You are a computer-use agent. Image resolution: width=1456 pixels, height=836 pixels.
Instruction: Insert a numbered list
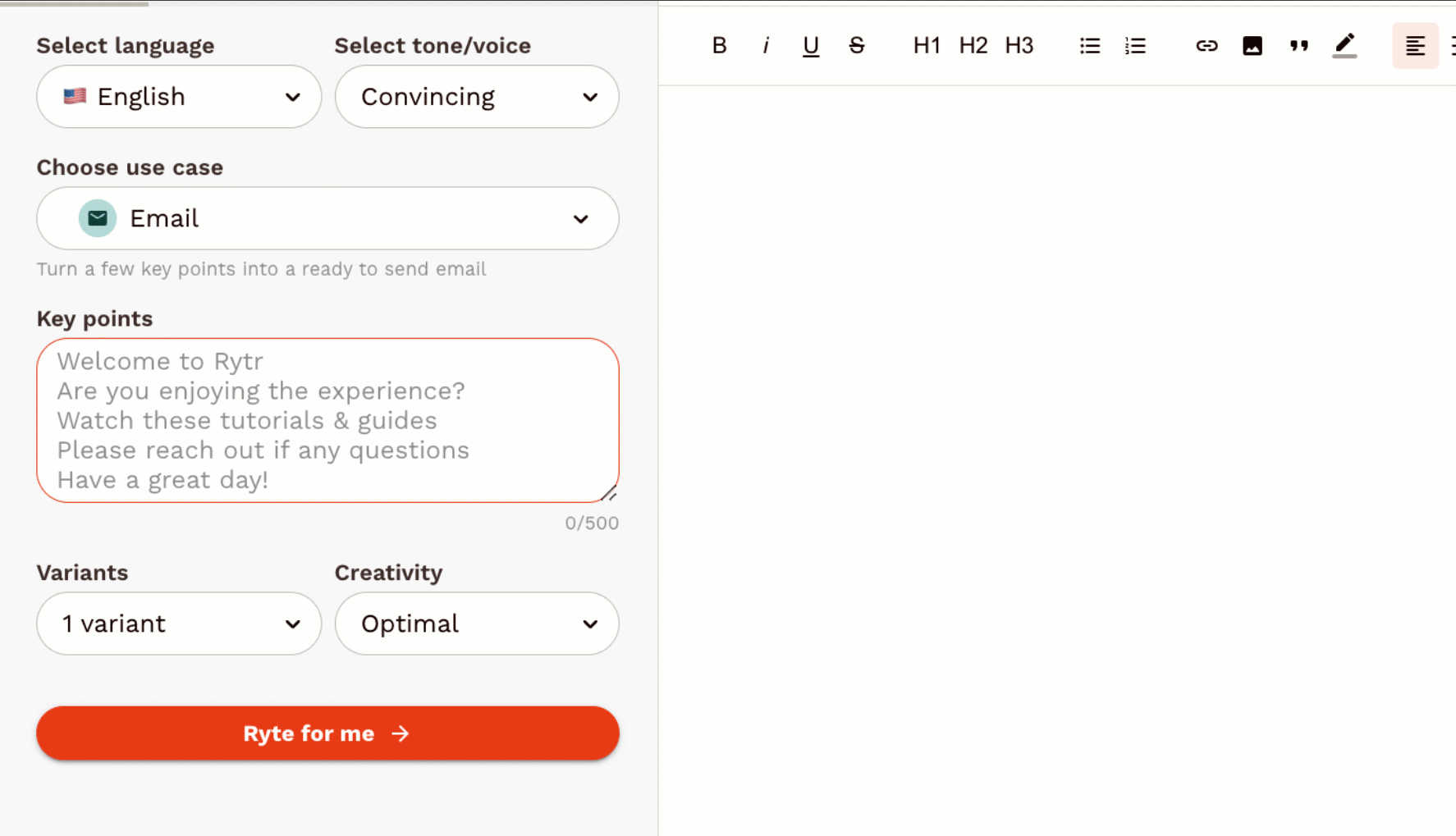[x=1135, y=46]
